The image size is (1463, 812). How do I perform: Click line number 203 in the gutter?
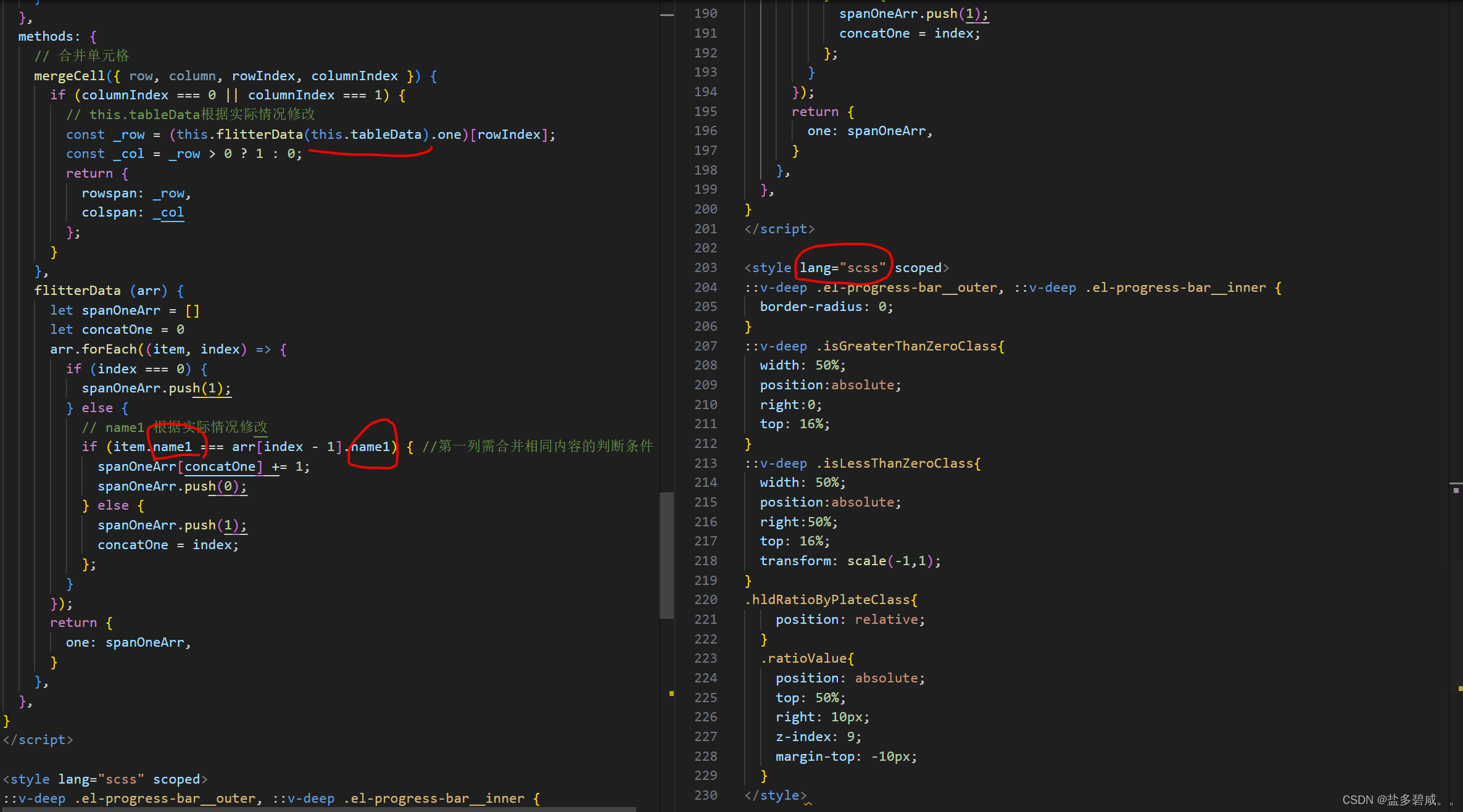coord(705,268)
